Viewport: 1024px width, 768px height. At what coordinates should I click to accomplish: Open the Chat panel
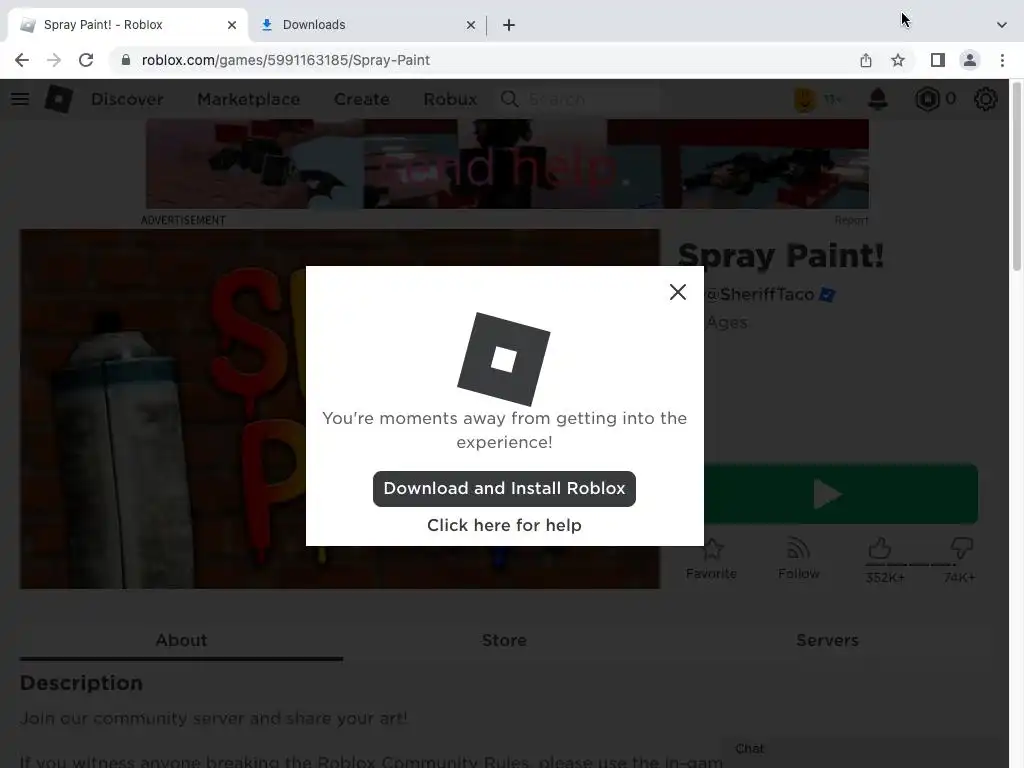coord(862,750)
